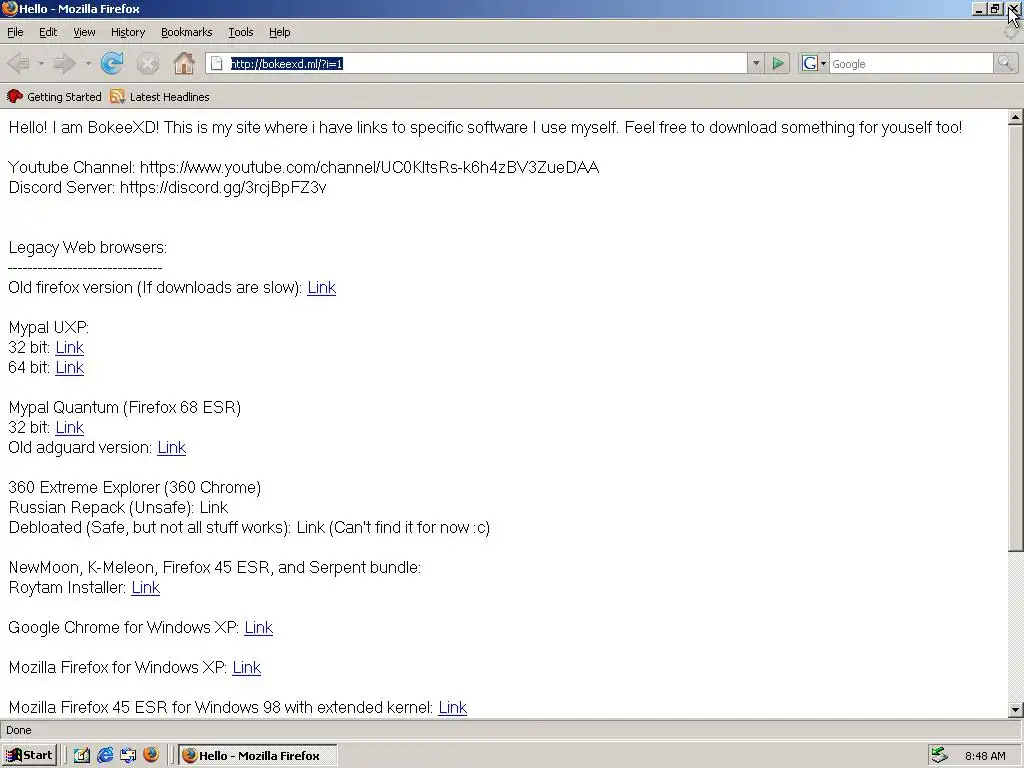Click the Mypal UXP 32 bit Link
The width and height of the screenshot is (1024, 768).
(69, 347)
